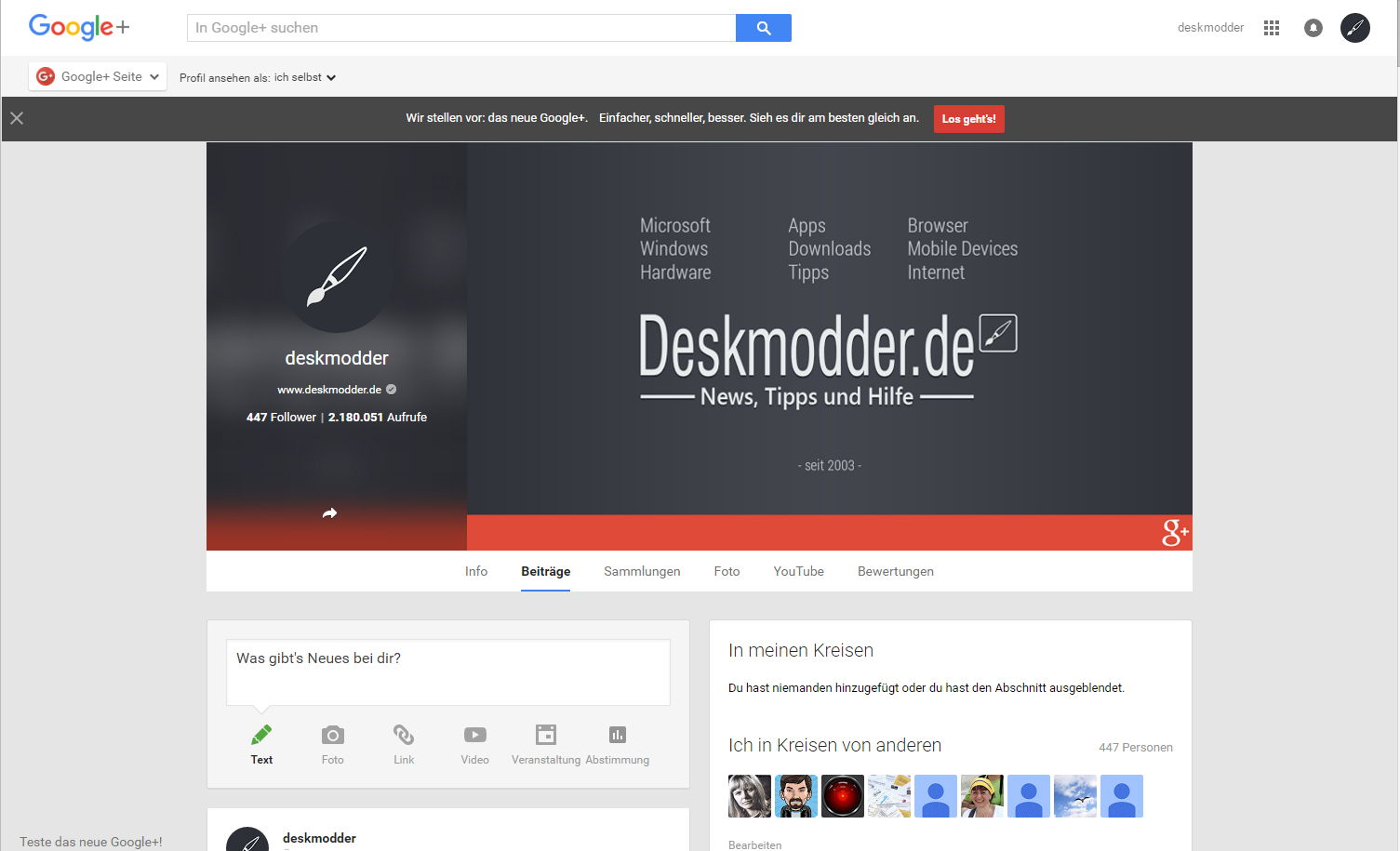Open the documents photo follower thumbnail
This screenshot has height=851, width=1400.
tap(889, 796)
